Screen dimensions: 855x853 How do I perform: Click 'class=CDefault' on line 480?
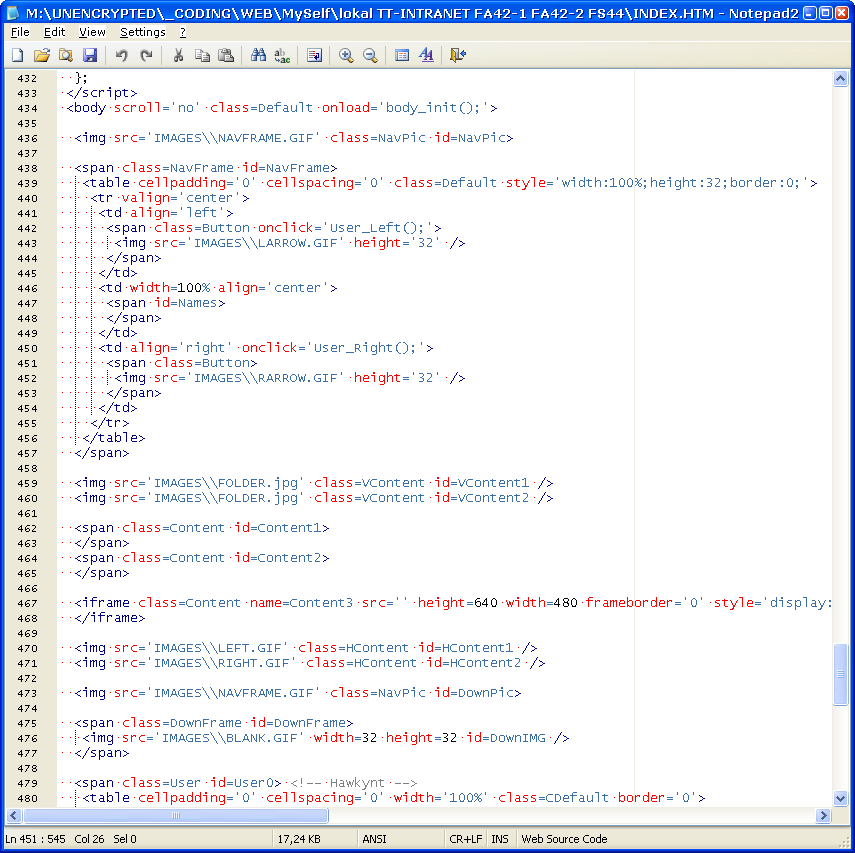(552, 798)
